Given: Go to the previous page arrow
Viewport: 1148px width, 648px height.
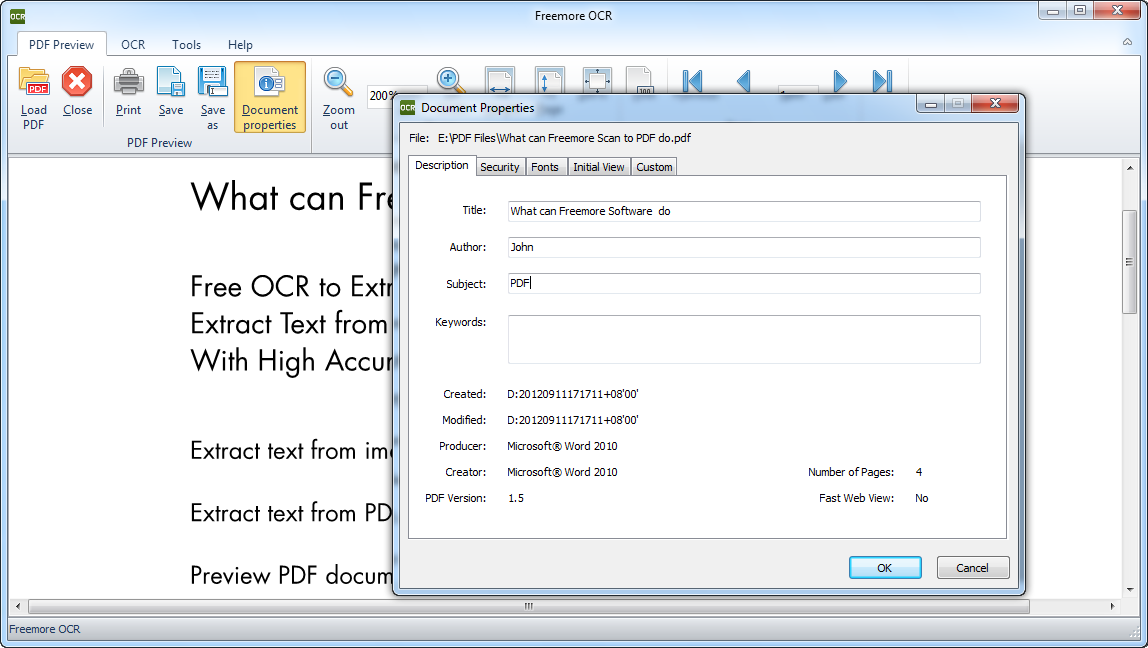Looking at the screenshot, I should 744,81.
